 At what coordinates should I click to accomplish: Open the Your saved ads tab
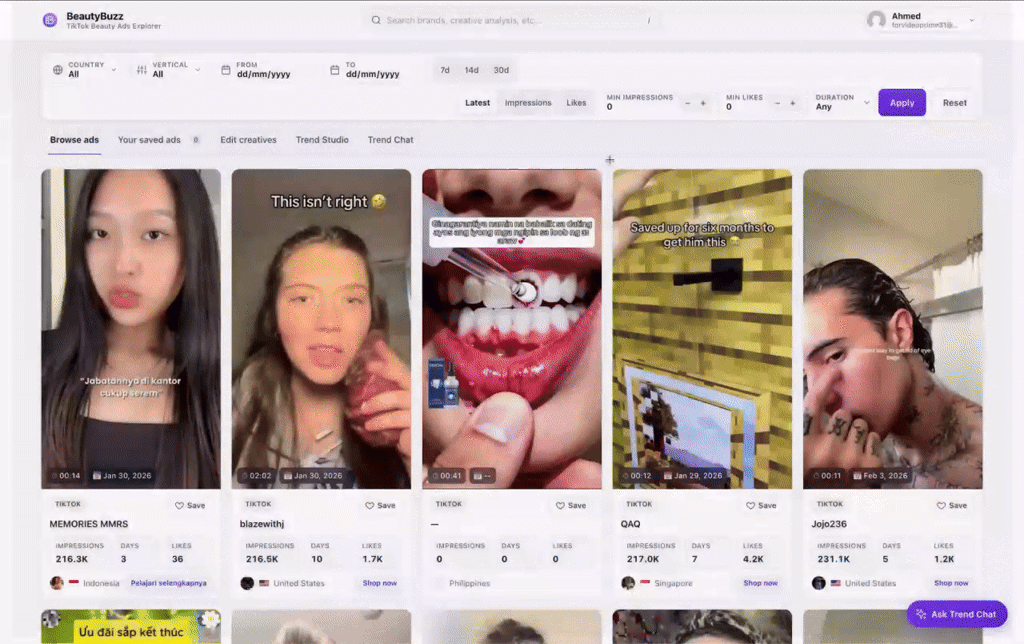158,140
